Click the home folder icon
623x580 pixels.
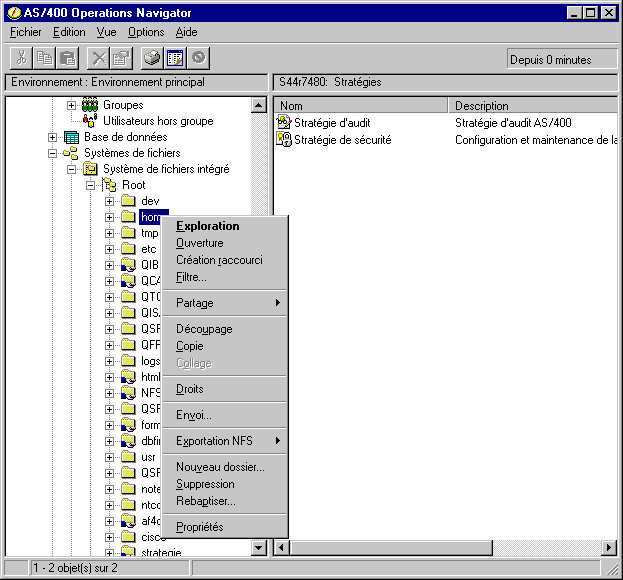128,217
